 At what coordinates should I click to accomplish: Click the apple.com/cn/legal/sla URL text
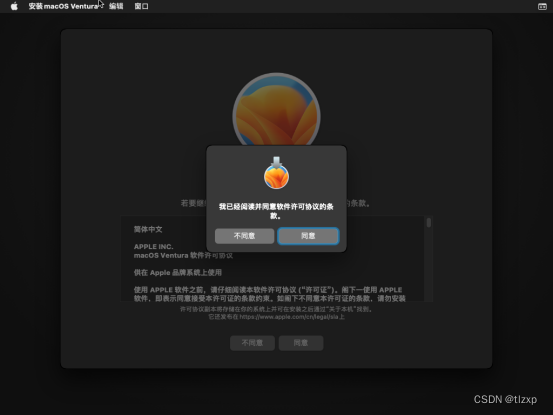[289, 317]
